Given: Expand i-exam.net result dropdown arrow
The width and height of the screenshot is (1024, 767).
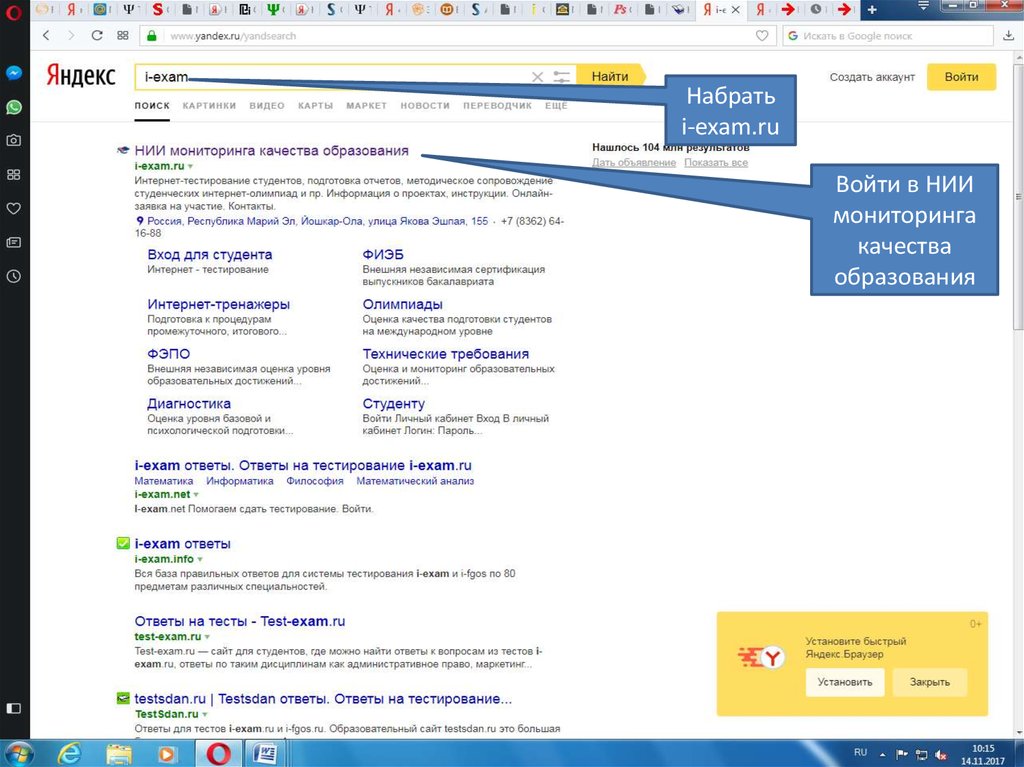Looking at the screenshot, I should pos(196,495).
